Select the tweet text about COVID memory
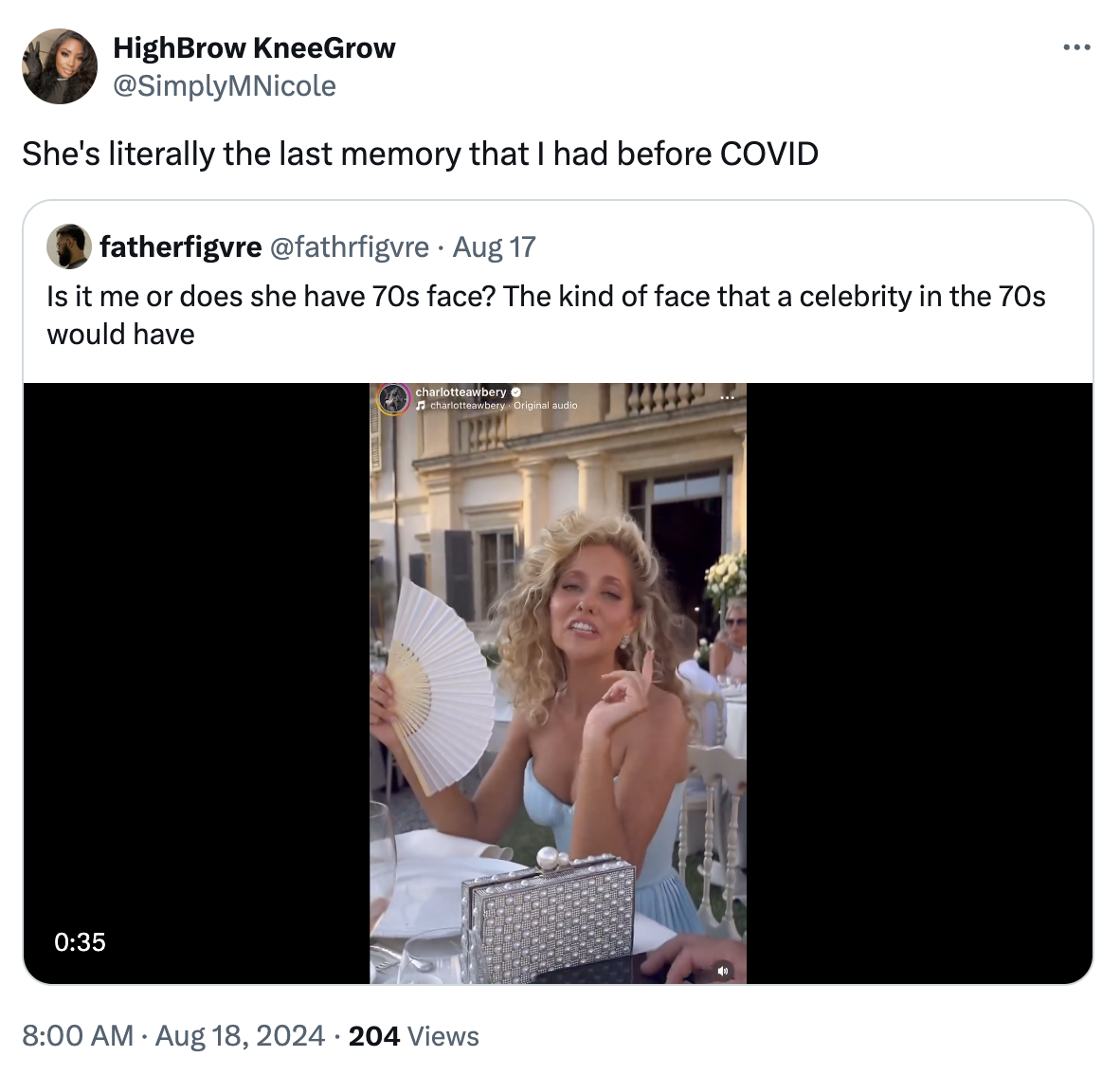This screenshot has width=1120, height=1075. 421,152
